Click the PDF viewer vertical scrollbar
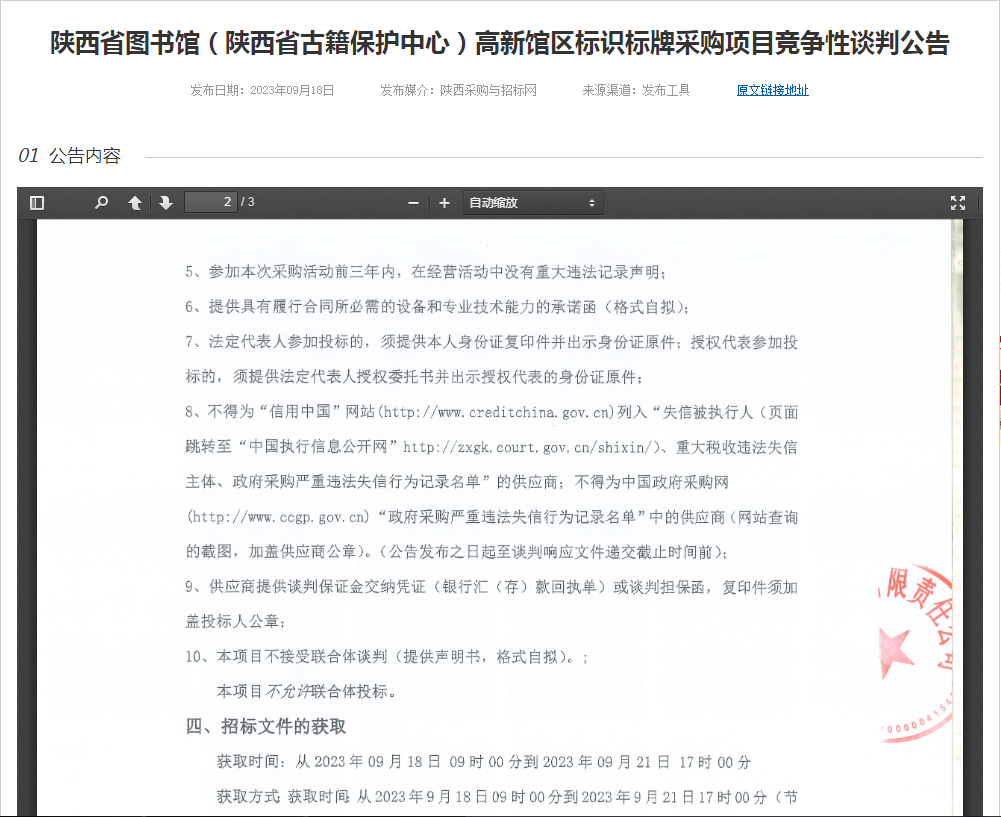The width and height of the screenshot is (1001, 817). tap(975, 500)
